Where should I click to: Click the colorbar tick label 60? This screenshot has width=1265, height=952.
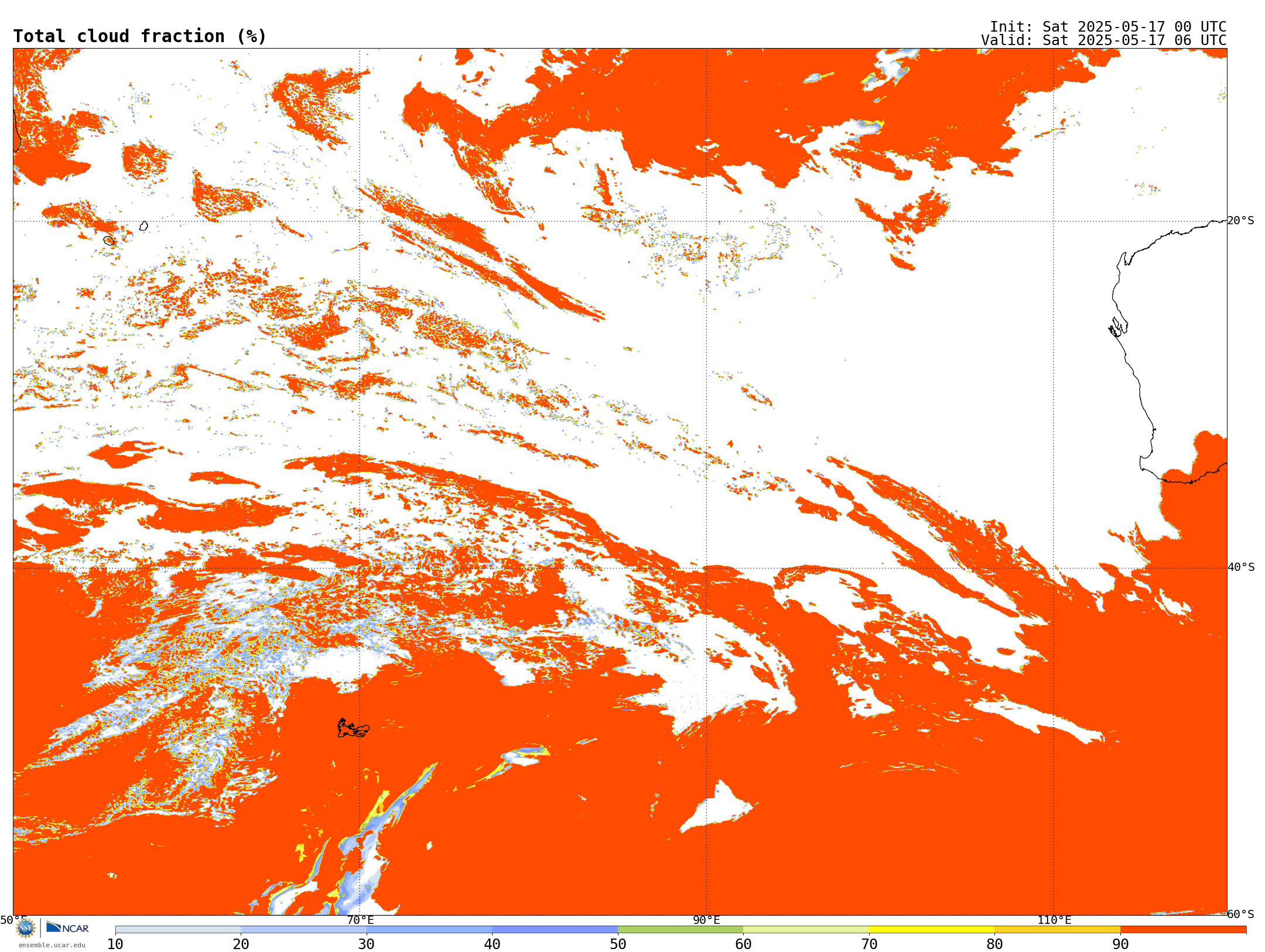(x=744, y=944)
